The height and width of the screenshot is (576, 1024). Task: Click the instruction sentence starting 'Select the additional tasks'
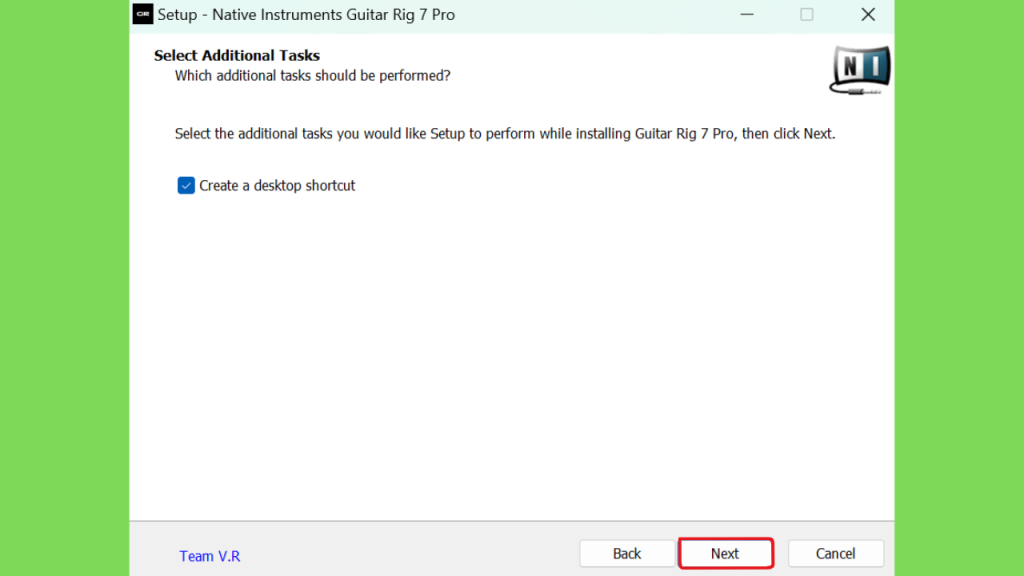pos(505,134)
